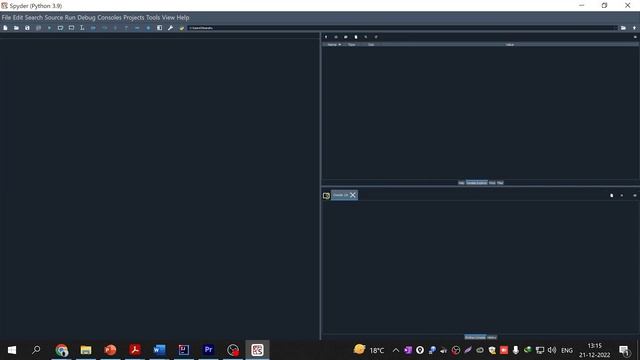Click the Open file folder icon
The image size is (640, 360).
click(x=16, y=28)
